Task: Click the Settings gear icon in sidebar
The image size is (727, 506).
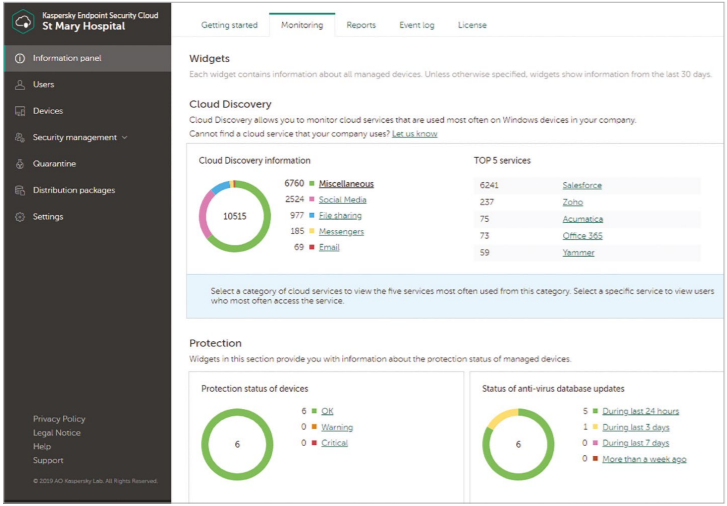Action: pos(20,217)
